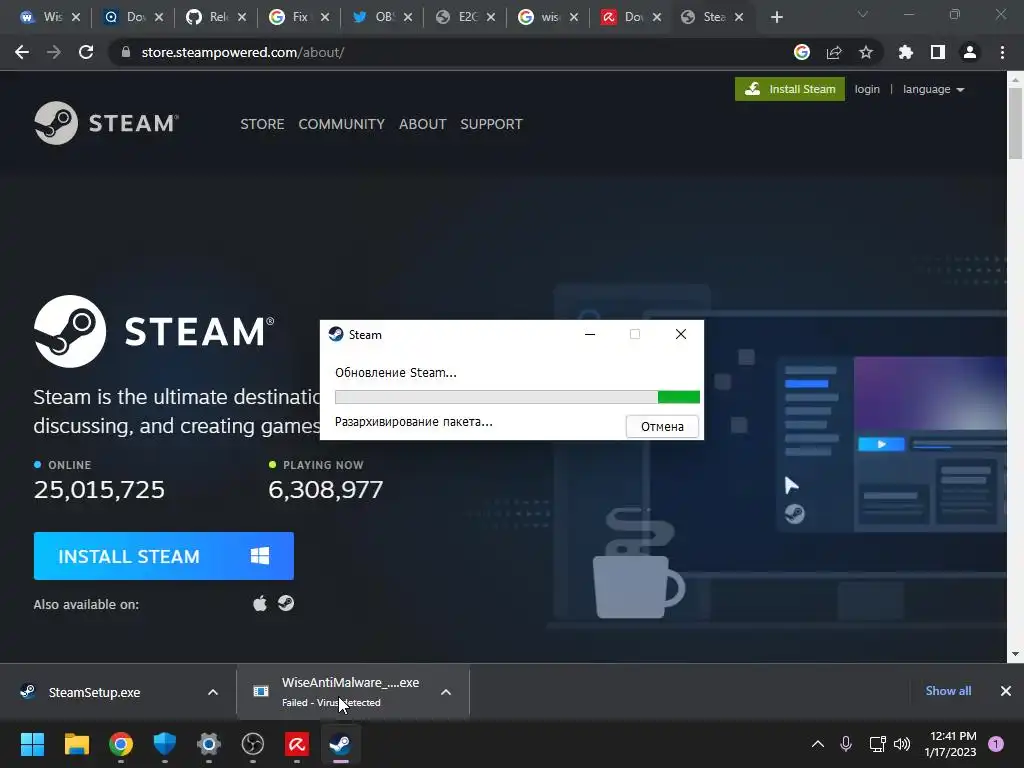
Task: Click the login link
Action: coord(867,89)
